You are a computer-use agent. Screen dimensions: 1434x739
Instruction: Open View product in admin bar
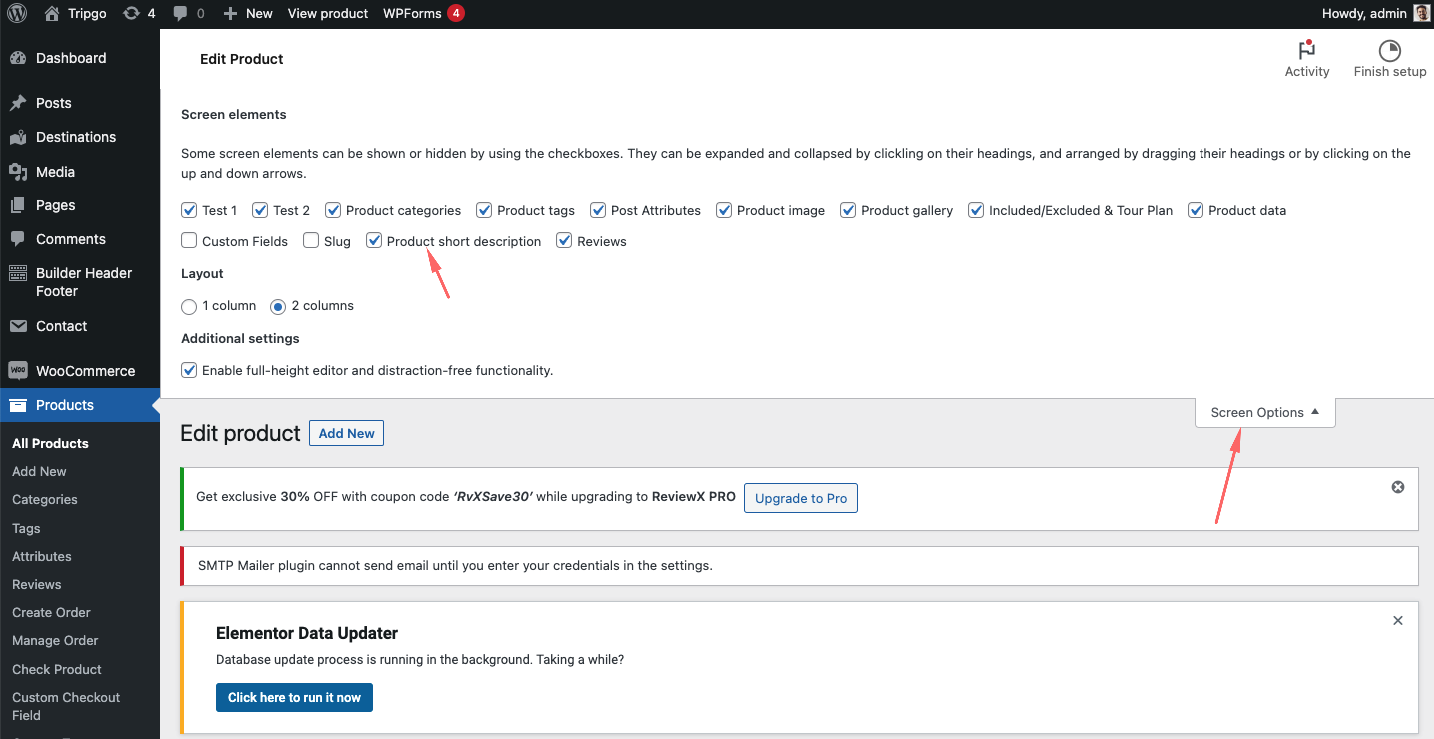328,14
